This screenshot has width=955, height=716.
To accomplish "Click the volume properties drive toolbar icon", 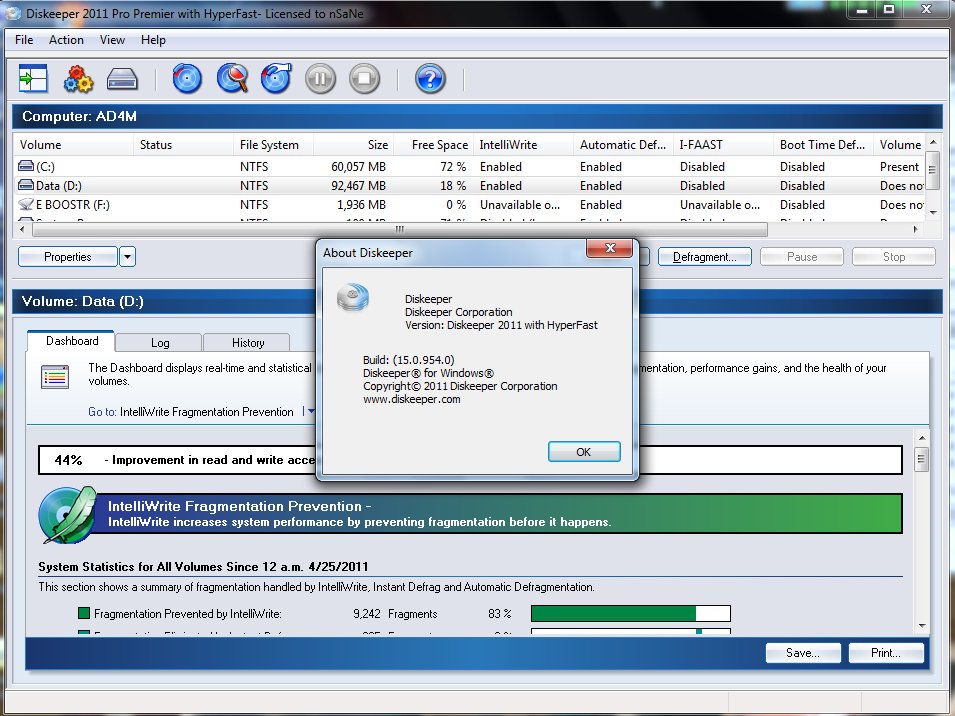I will coord(122,79).
